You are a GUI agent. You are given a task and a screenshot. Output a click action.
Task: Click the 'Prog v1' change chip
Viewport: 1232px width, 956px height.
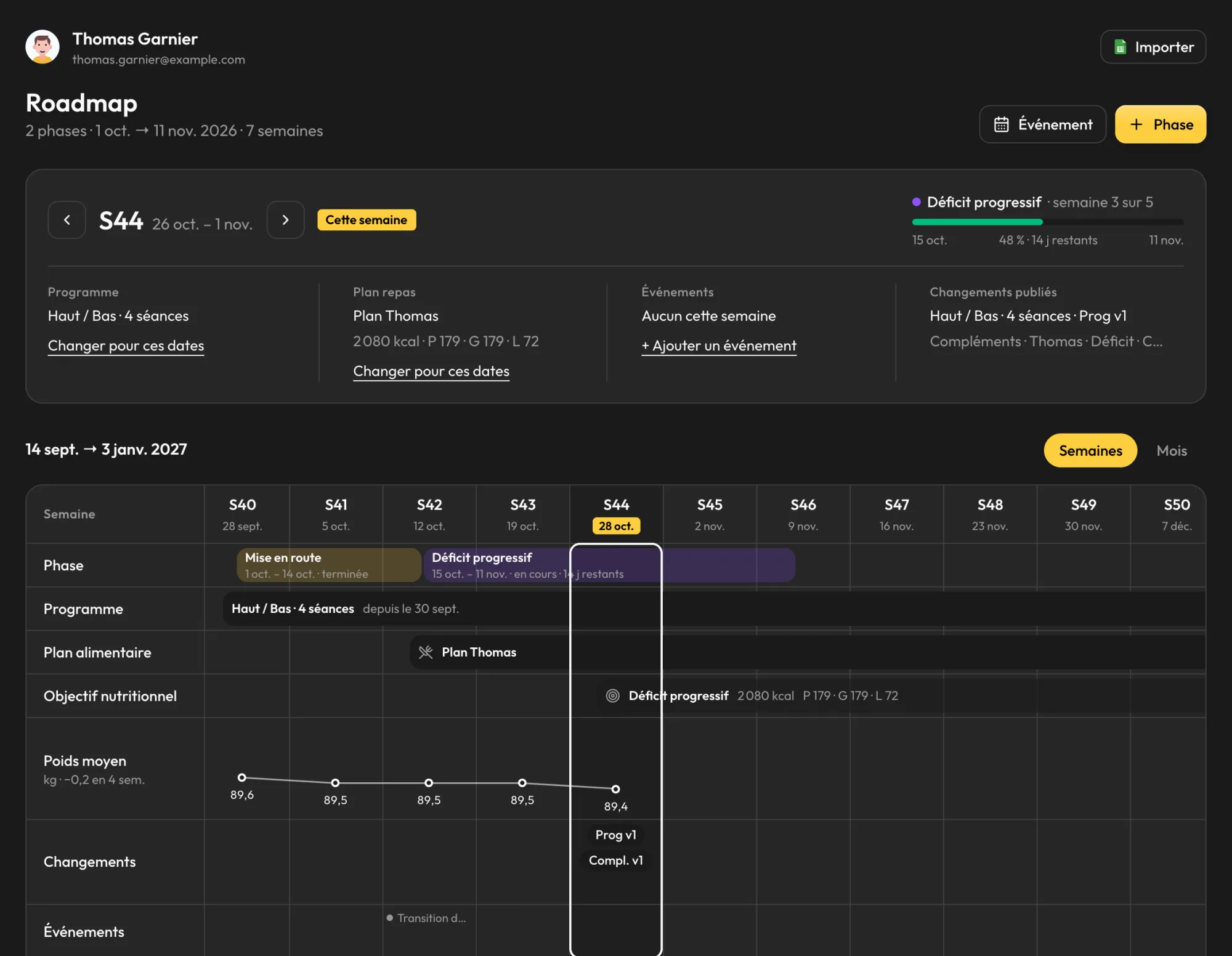click(616, 835)
